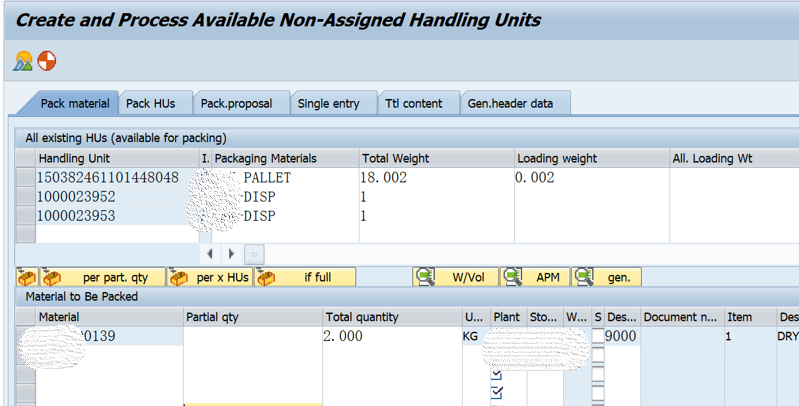Open W/Vol display button
Image resolution: width=799 pixels, height=406 pixels.
456,277
